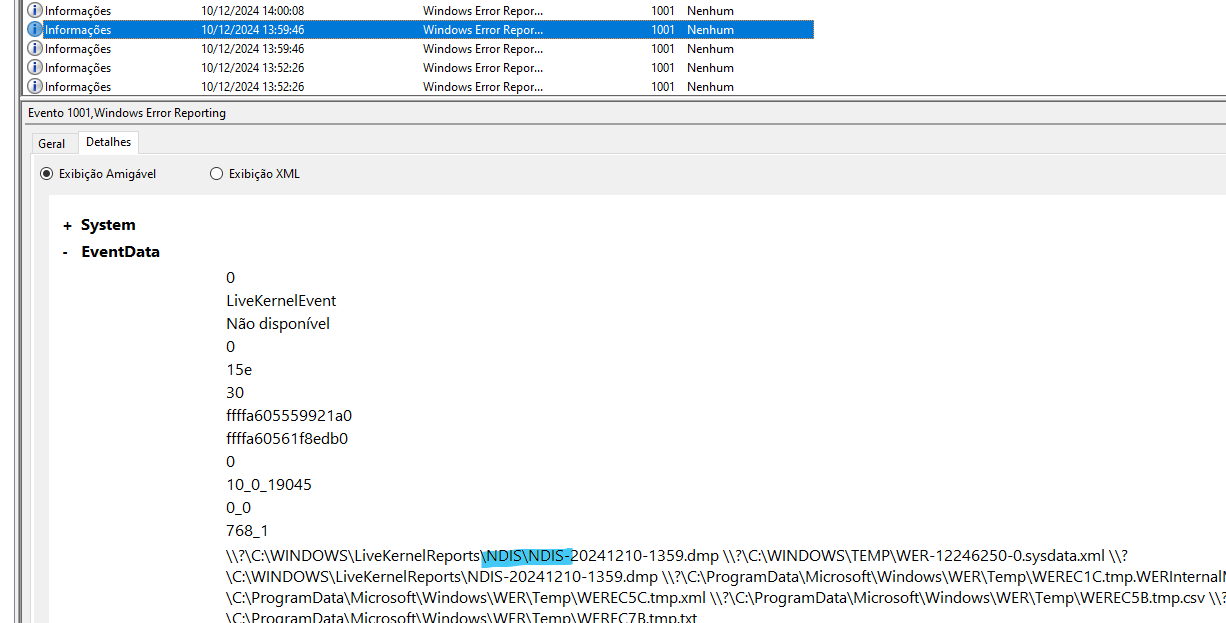Screen dimensions: 1226x623
Task: Click the Windows Error Repor... source in the 14:00:08 row
Action: [x=483, y=11]
